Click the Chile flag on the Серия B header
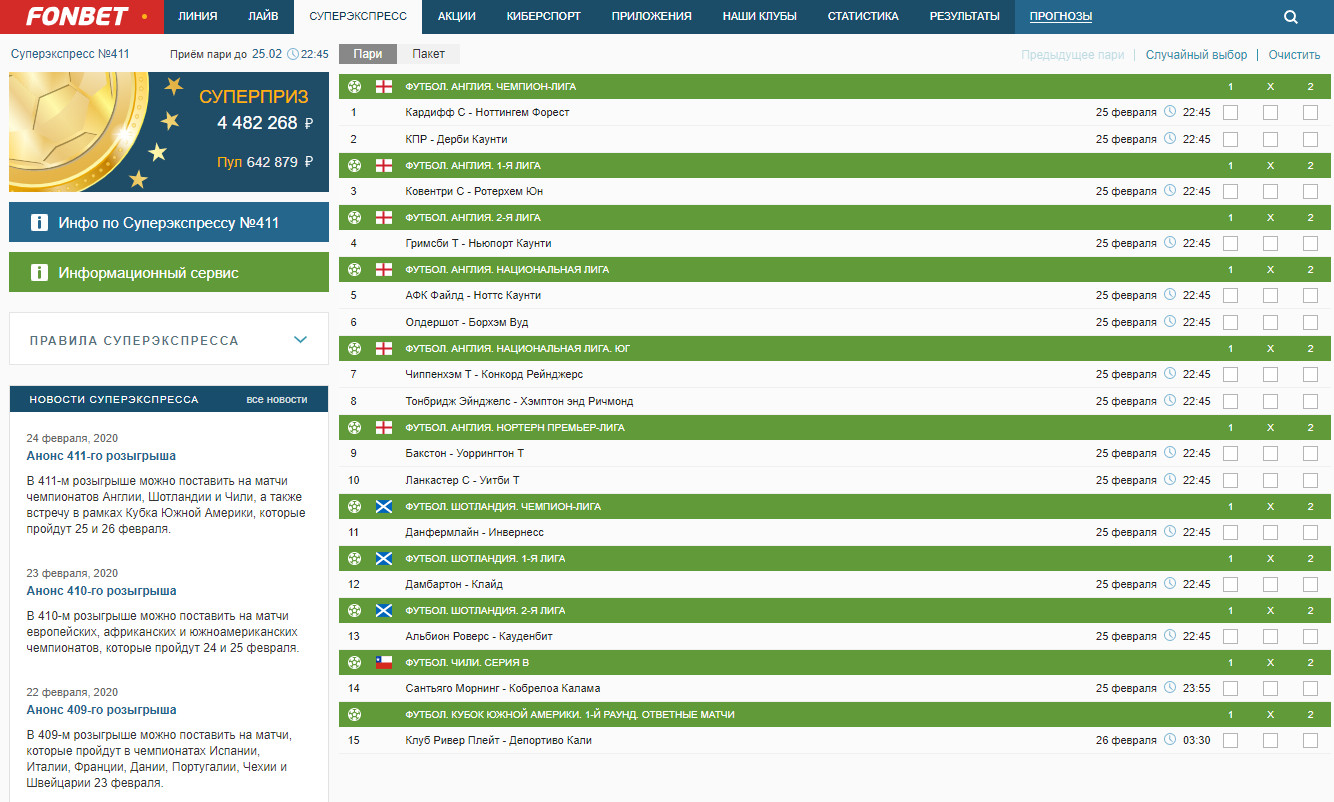 coord(383,662)
